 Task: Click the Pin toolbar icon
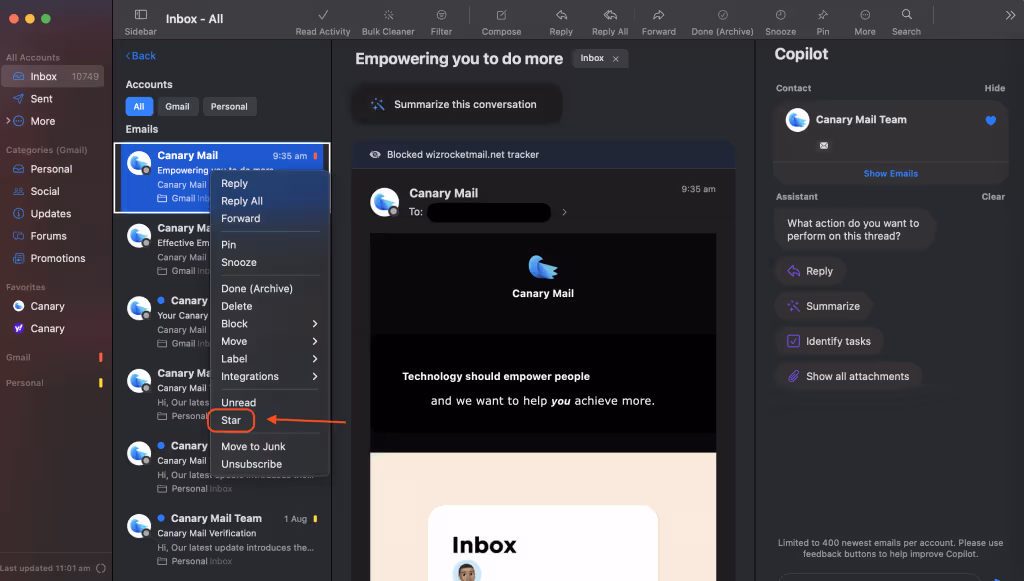click(823, 15)
